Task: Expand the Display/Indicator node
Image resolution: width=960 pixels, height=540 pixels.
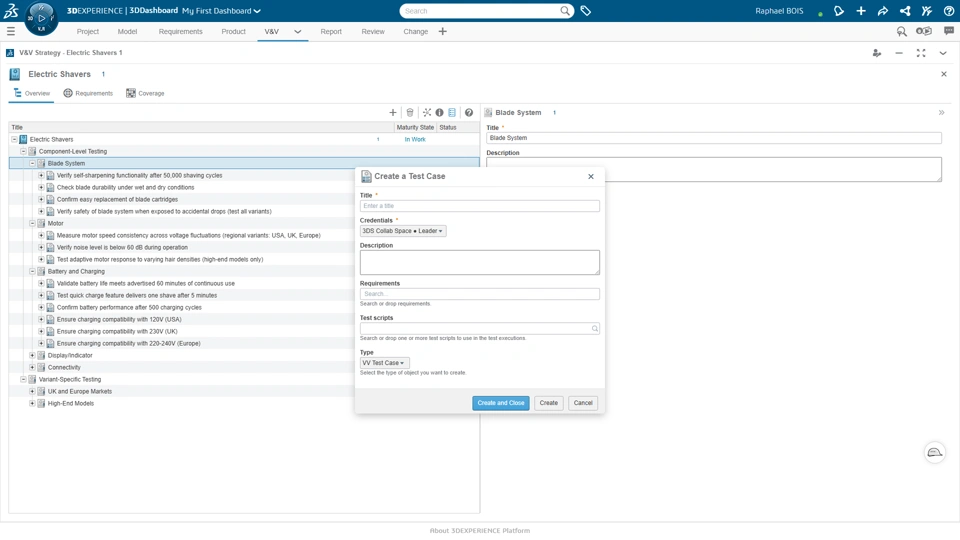Action: tap(32, 356)
